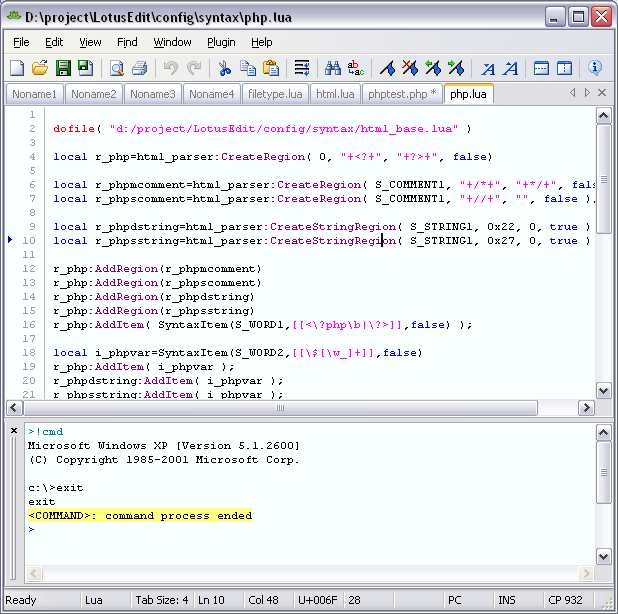Paste from the clipboard icon
Viewport: 618px width, 614px height.
(271, 68)
